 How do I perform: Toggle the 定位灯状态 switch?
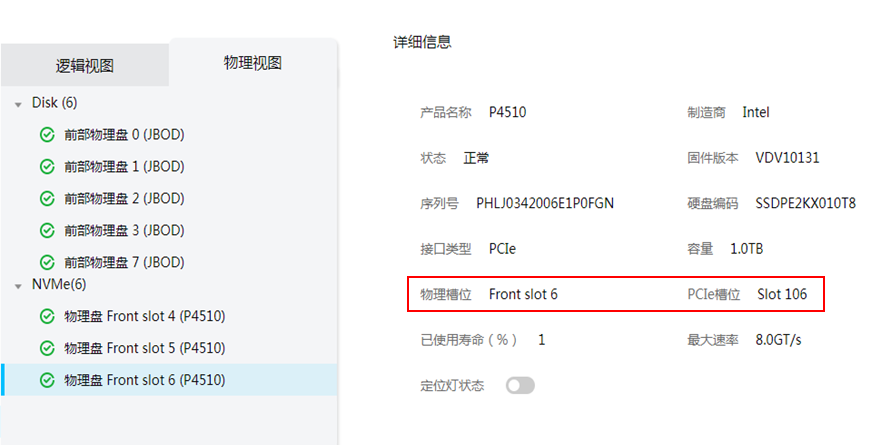520,386
